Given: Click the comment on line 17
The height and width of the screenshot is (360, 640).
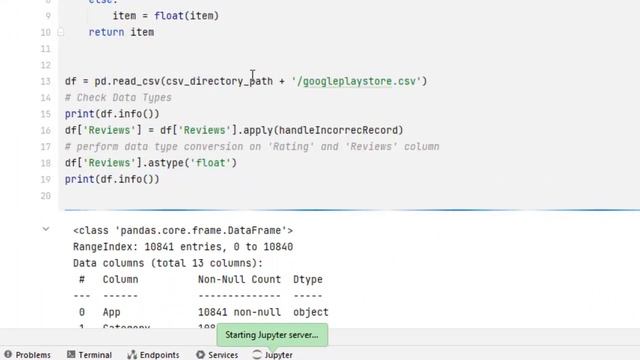Looking at the screenshot, I should tap(252, 147).
